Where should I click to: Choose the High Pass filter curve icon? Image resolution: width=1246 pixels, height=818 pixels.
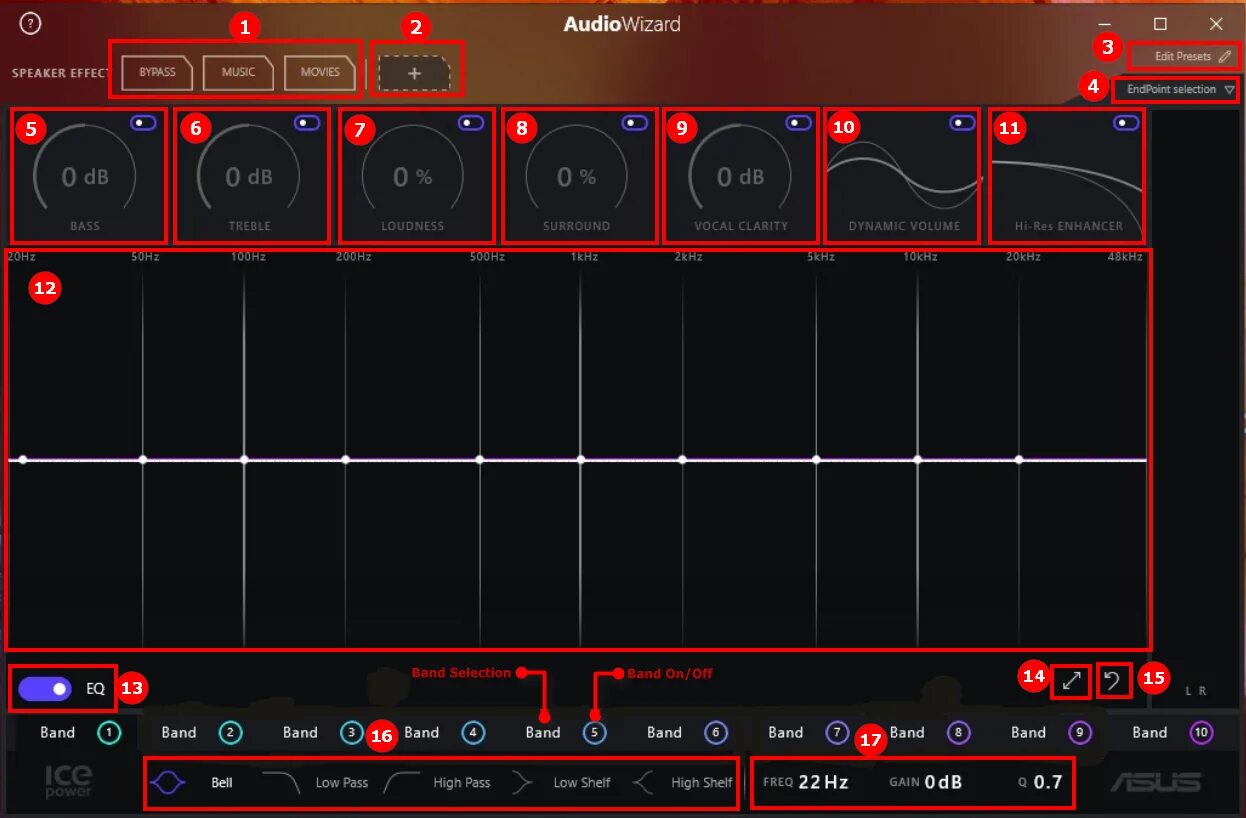[x=401, y=783]
